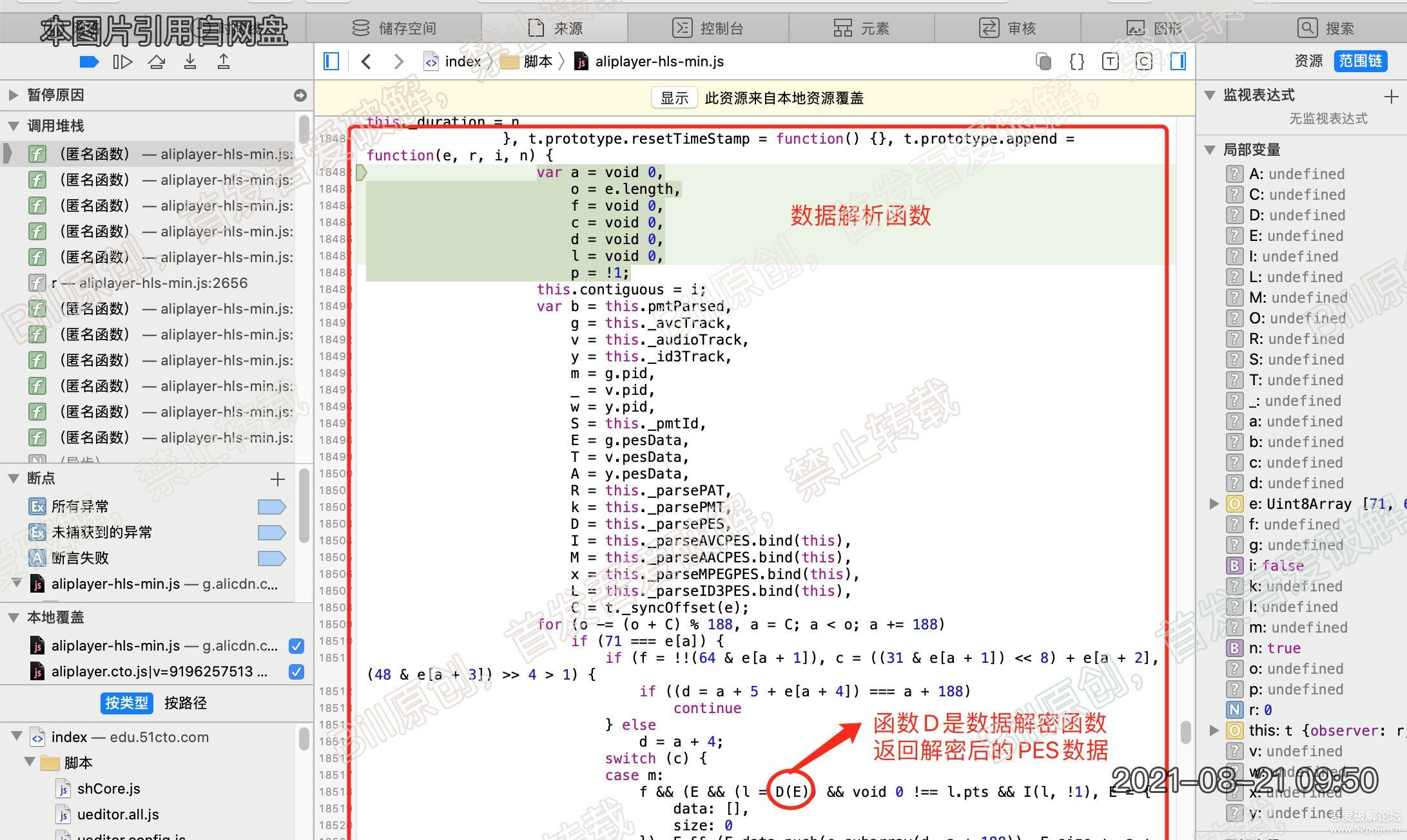Collapse the index edu.51cto.com tree
The width and height of the screenshot is (1407, 840).
tap(17, 736)
